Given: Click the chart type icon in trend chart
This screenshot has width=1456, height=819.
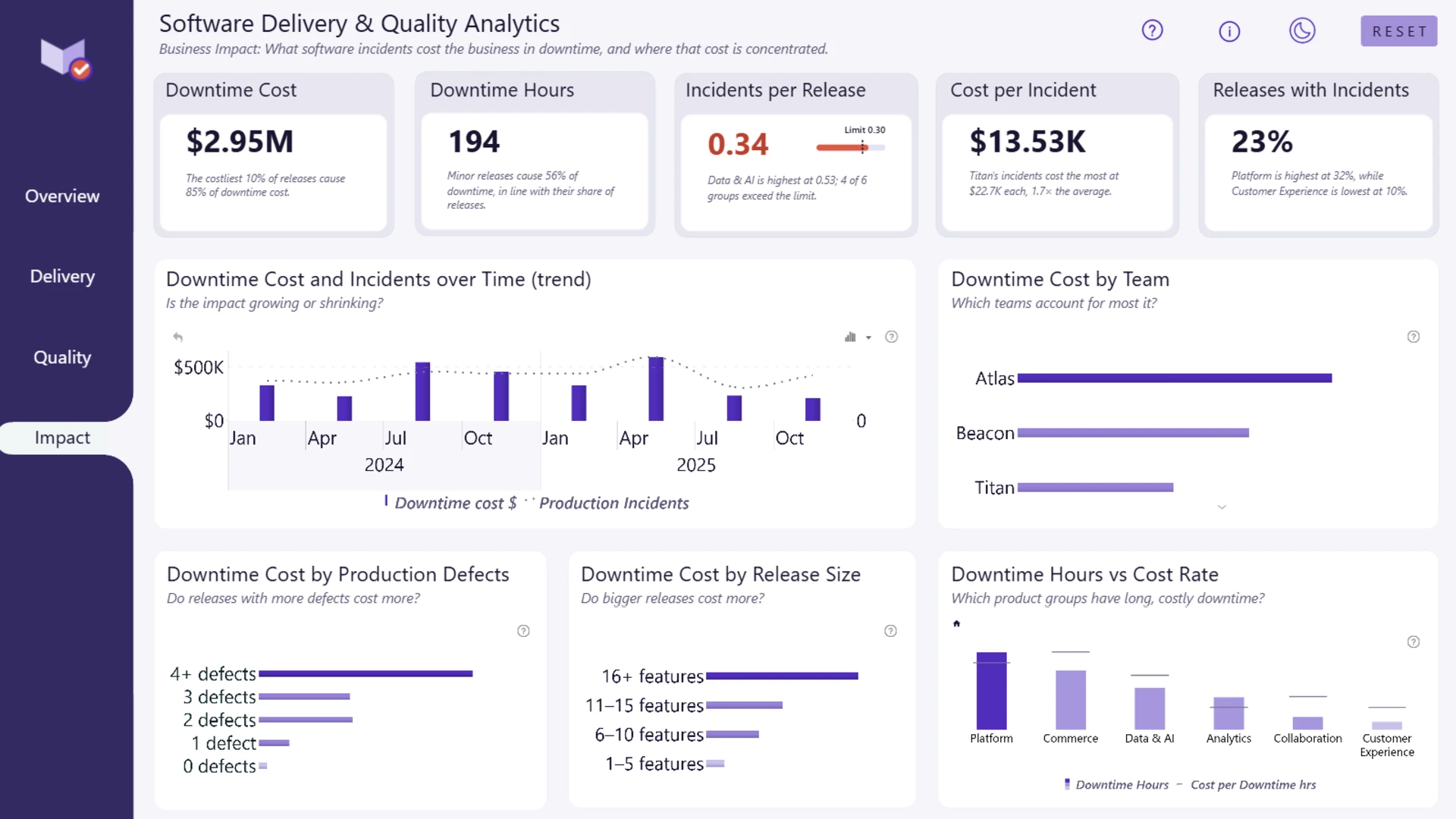Looking at the screenshot, I should (850, 337).
